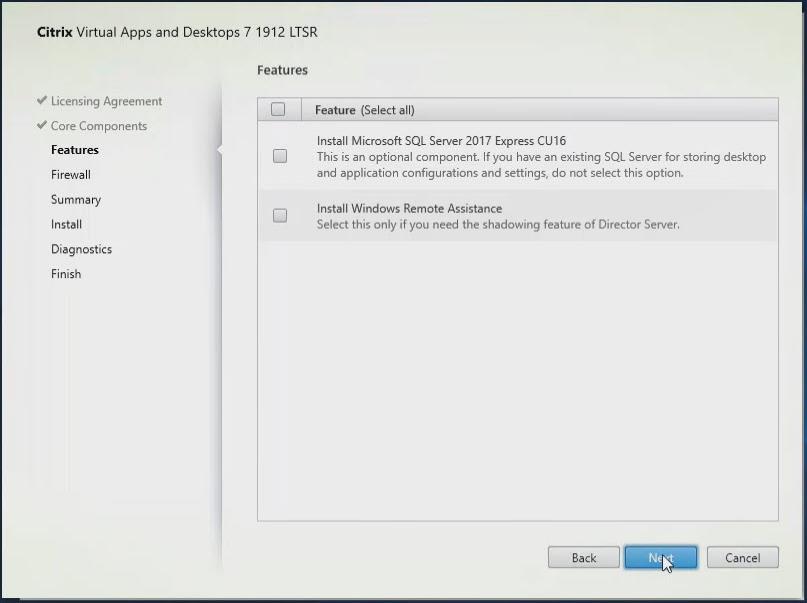
Task: Enable Install Windows Remote Assistance checkbox
Action: (280, 215)
